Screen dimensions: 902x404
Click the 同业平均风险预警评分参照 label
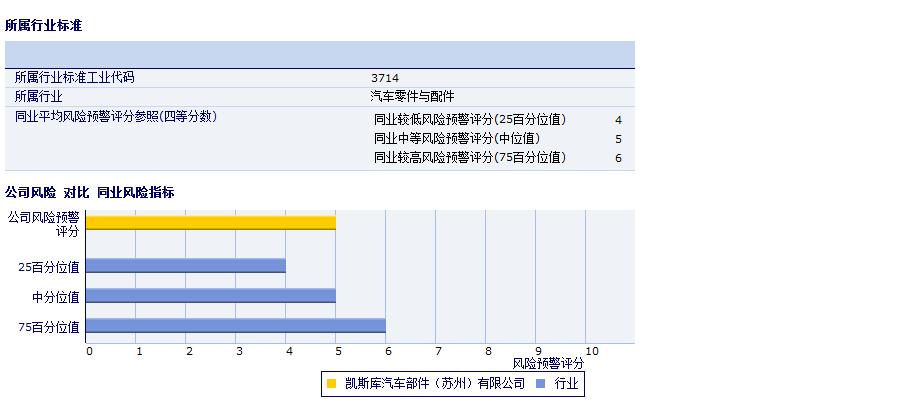point(116,116)
